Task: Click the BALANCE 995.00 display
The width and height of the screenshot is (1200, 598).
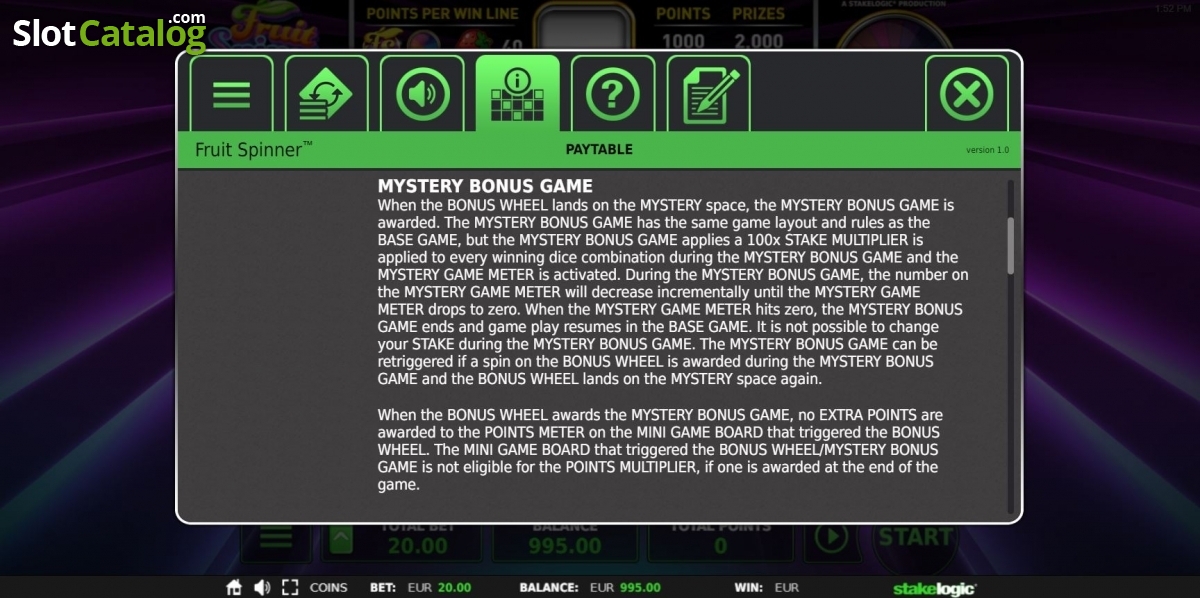Action: click(x=565, y=540)
